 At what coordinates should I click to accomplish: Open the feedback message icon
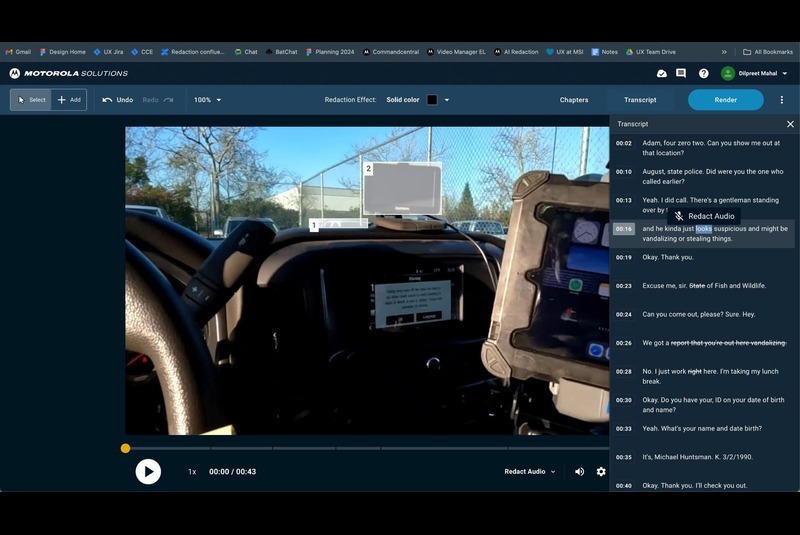click(x=681, y=73)
